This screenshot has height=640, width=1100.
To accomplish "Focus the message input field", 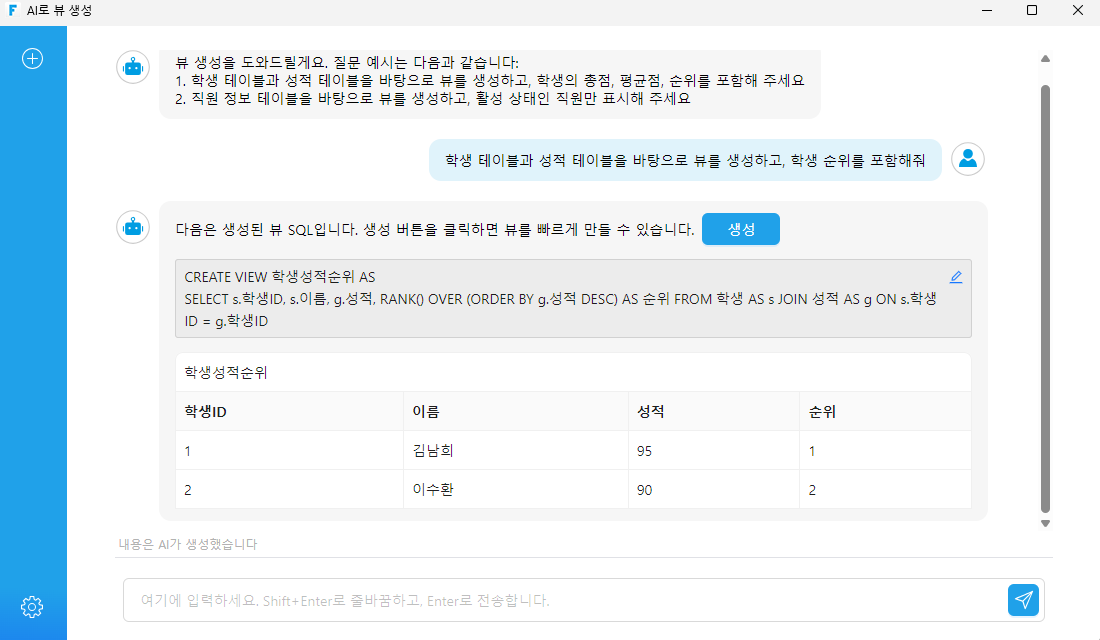I will point(565,600).
